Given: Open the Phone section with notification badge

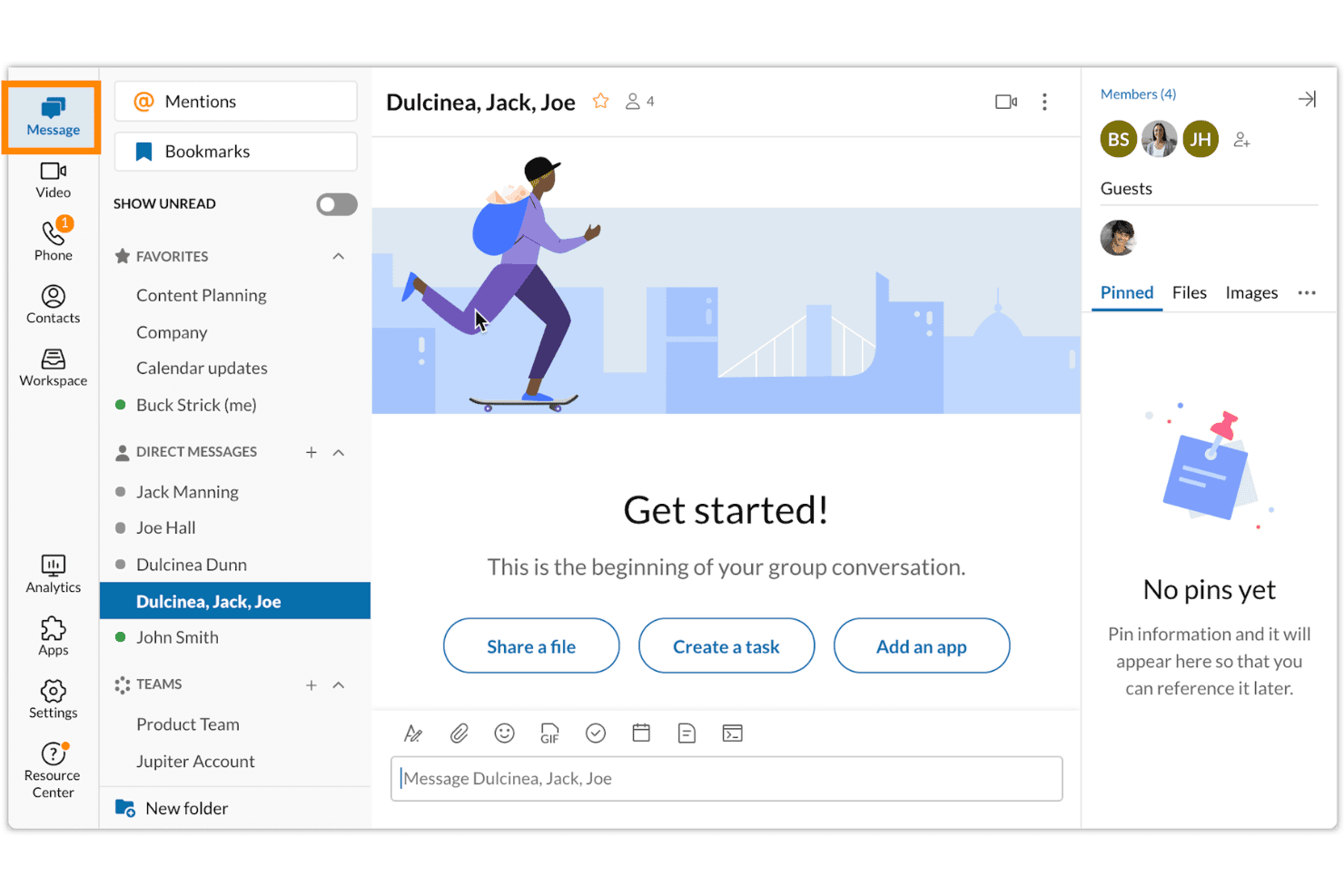Looking at the screenshot, I should 53,241.
